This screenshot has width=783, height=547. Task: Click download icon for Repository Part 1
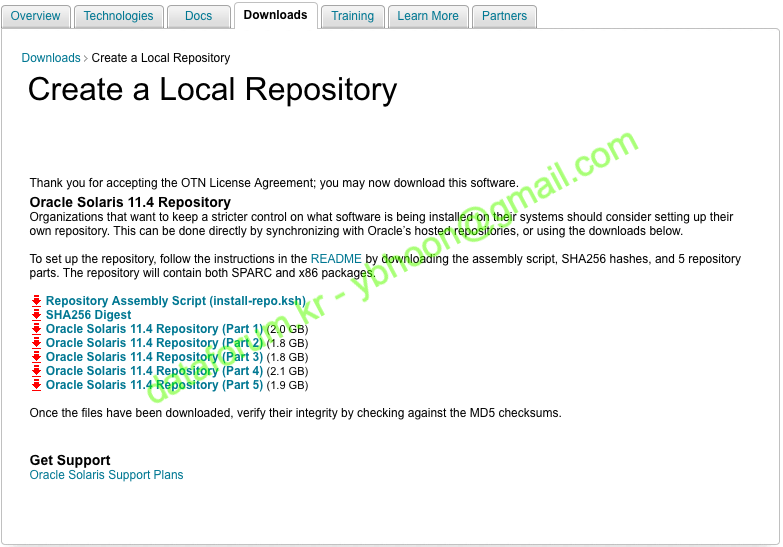pyautogui.click(x=36, y=329)
